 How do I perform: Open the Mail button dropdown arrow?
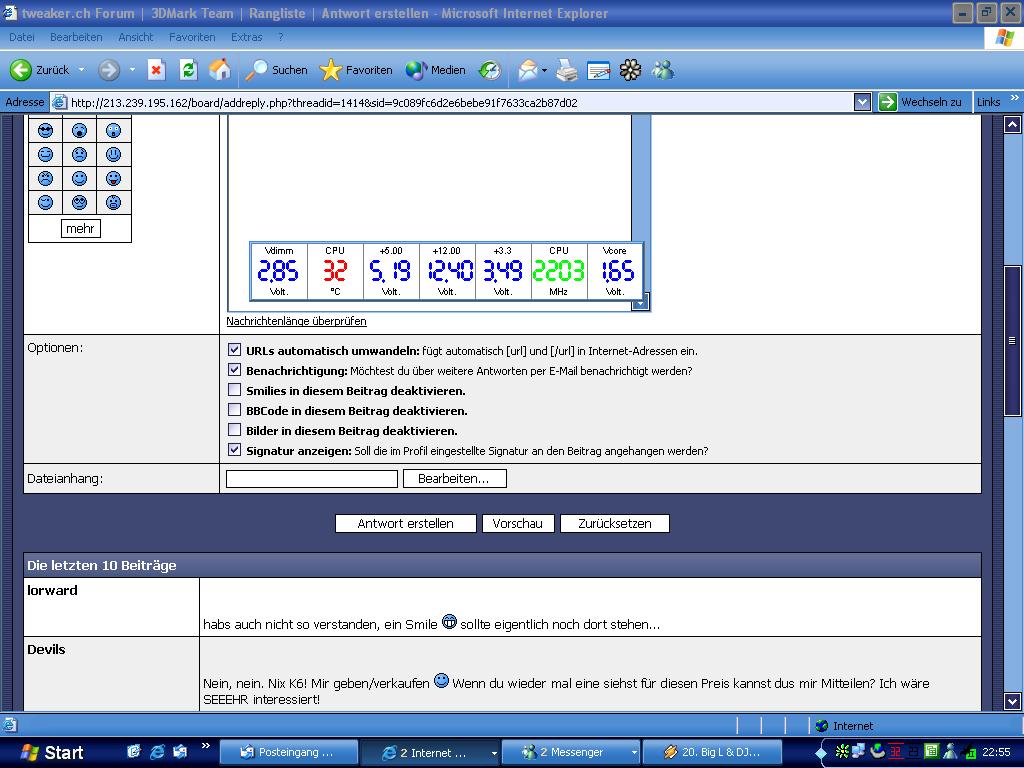pyautogui.click(x=544, y=70)
